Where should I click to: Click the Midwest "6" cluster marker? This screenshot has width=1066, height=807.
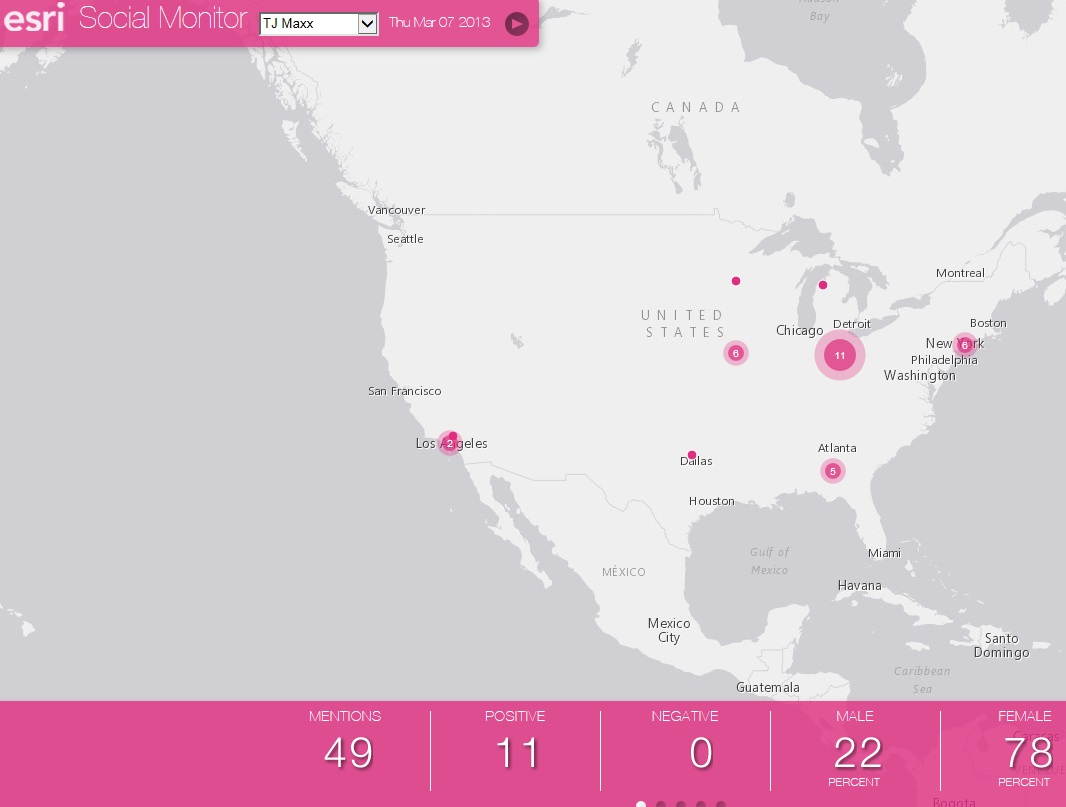(736, 353)
